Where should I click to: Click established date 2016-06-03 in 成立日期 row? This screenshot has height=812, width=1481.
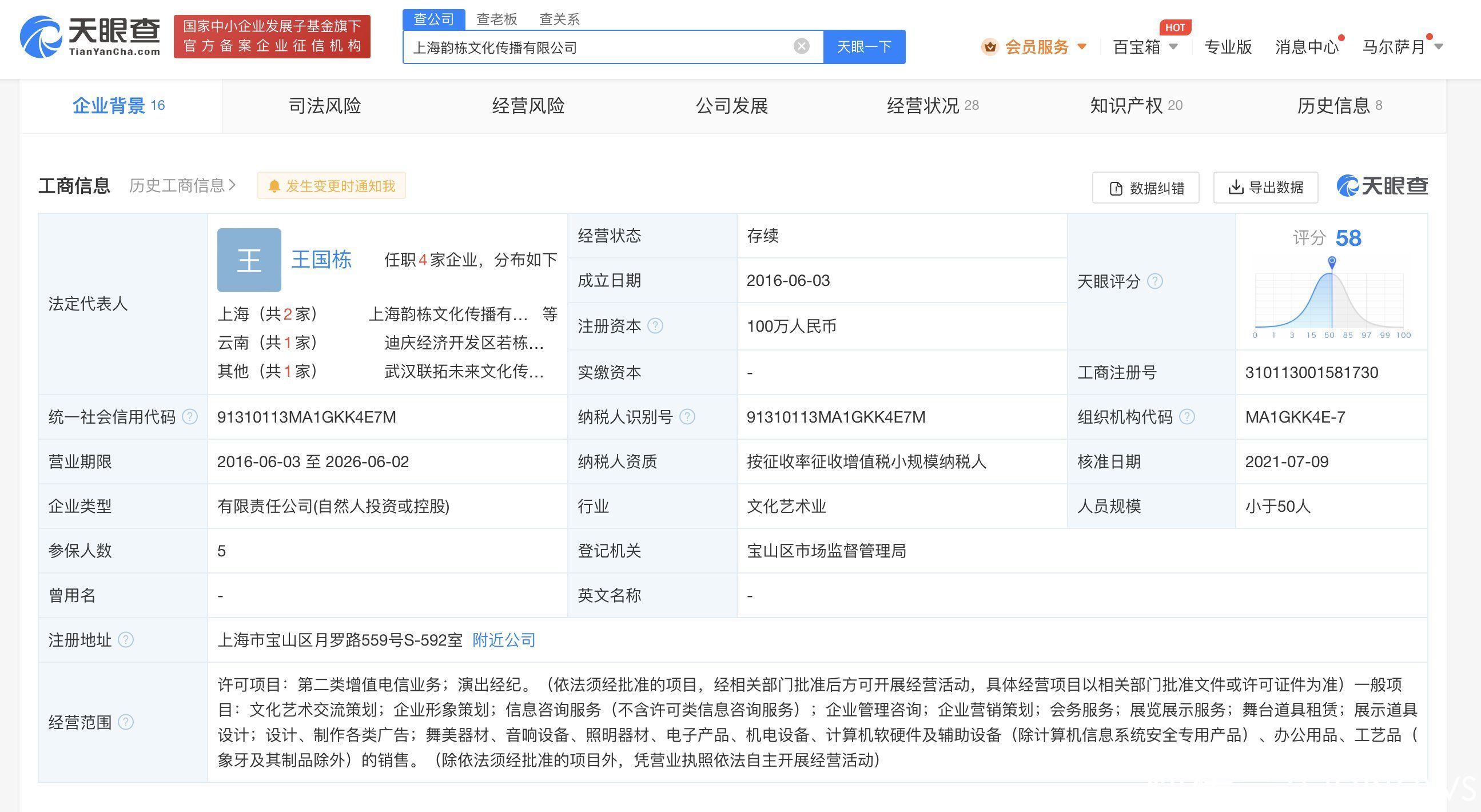point(787,281)
